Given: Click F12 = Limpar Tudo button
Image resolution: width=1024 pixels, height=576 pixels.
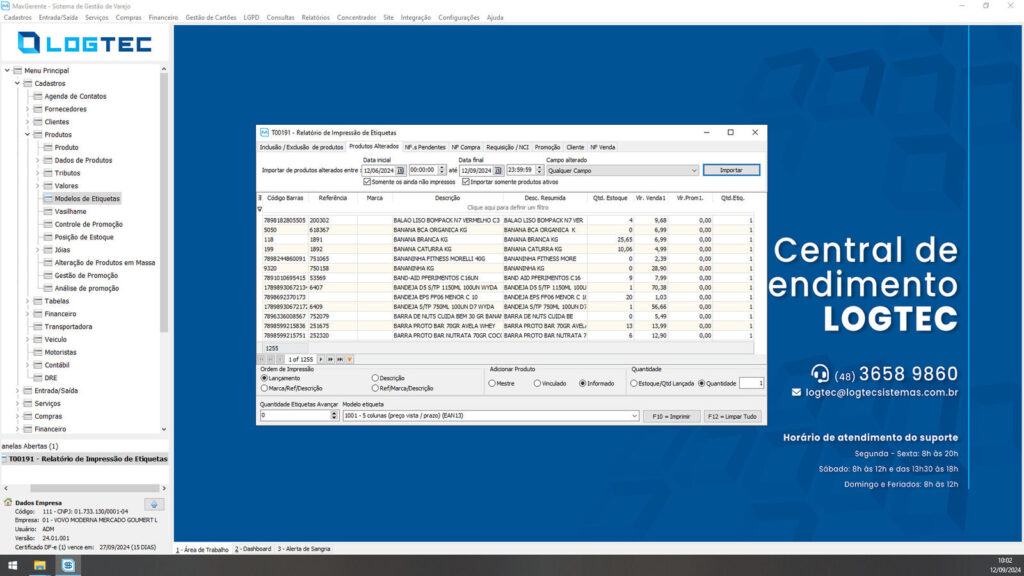Looking at the screenshot, I should [x=732, y=416].
